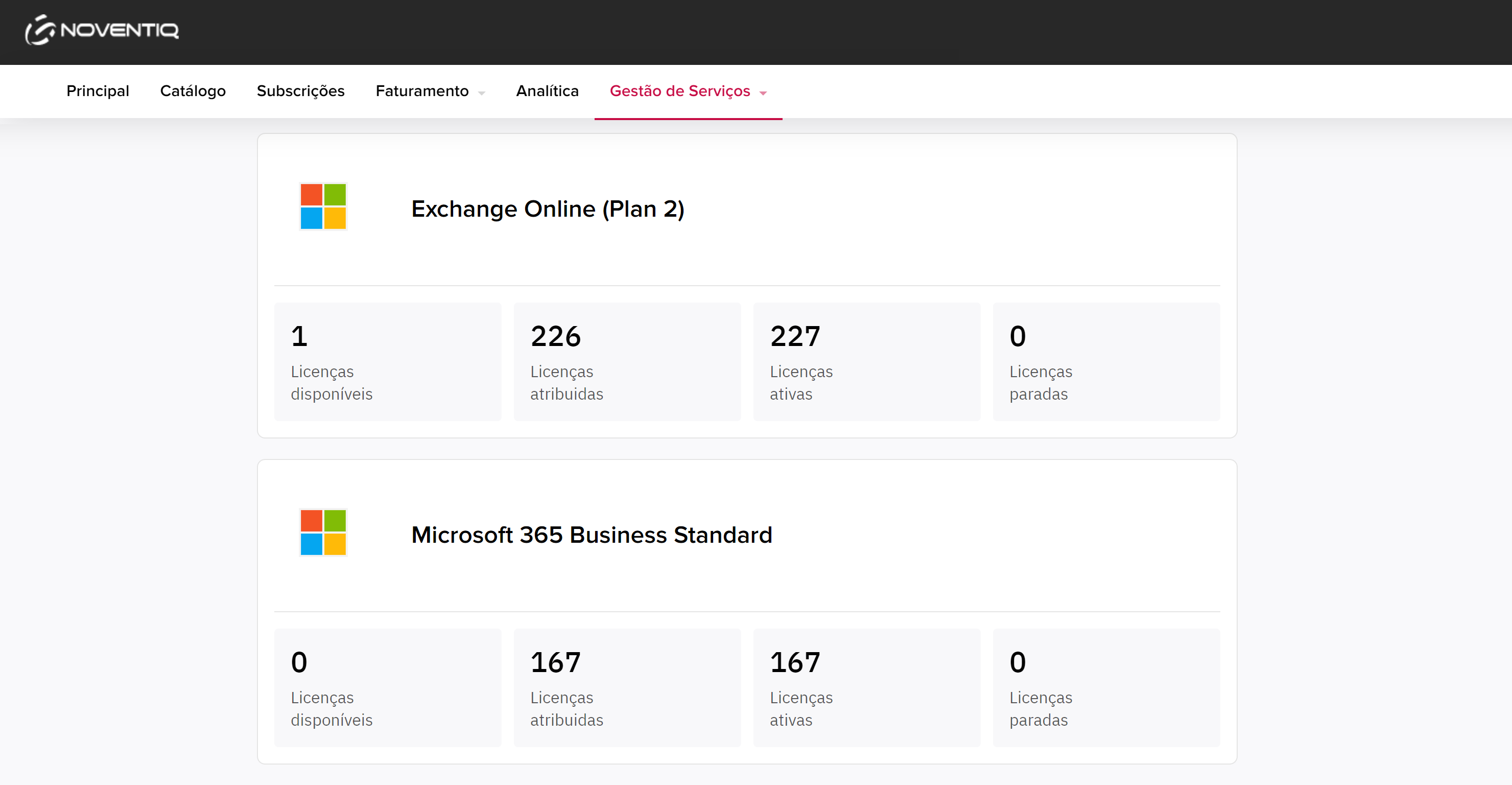Click the Noventiq logo in header
This screenshot has height=785, width=1512.
click(102, 29)
